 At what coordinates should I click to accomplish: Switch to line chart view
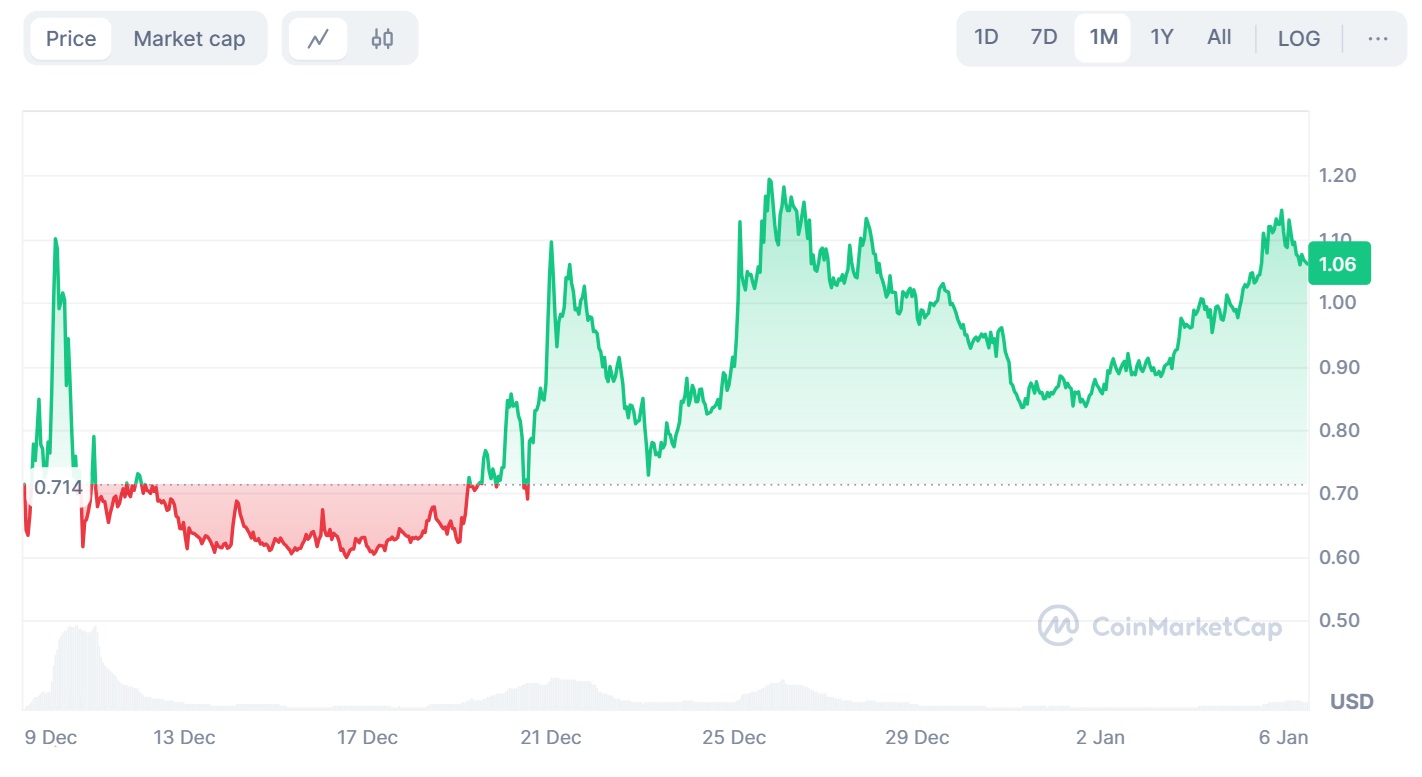318,39
